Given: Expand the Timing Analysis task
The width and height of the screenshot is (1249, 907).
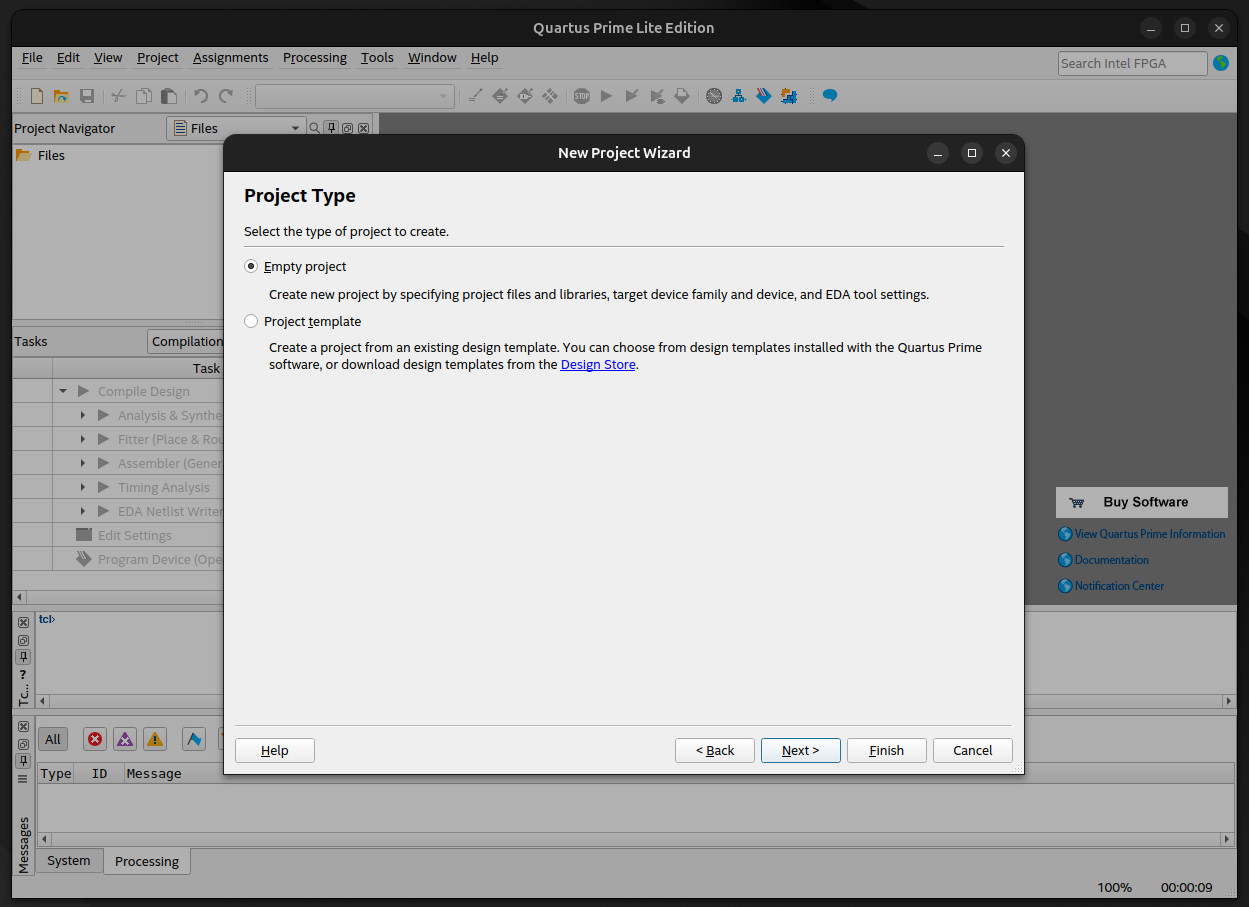Looking at the screenshot, I should [84, 488].
